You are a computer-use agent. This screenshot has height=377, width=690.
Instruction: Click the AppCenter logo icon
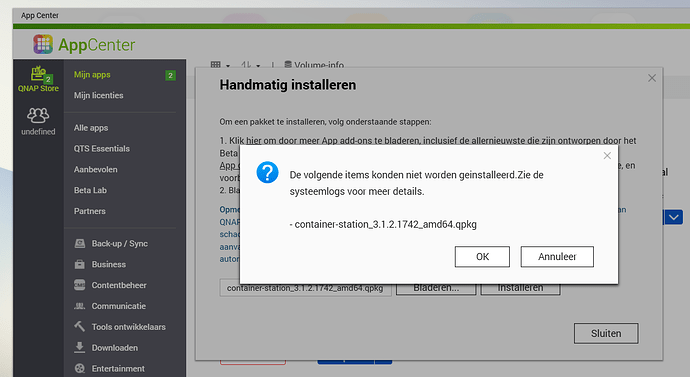tap(43, 44)
